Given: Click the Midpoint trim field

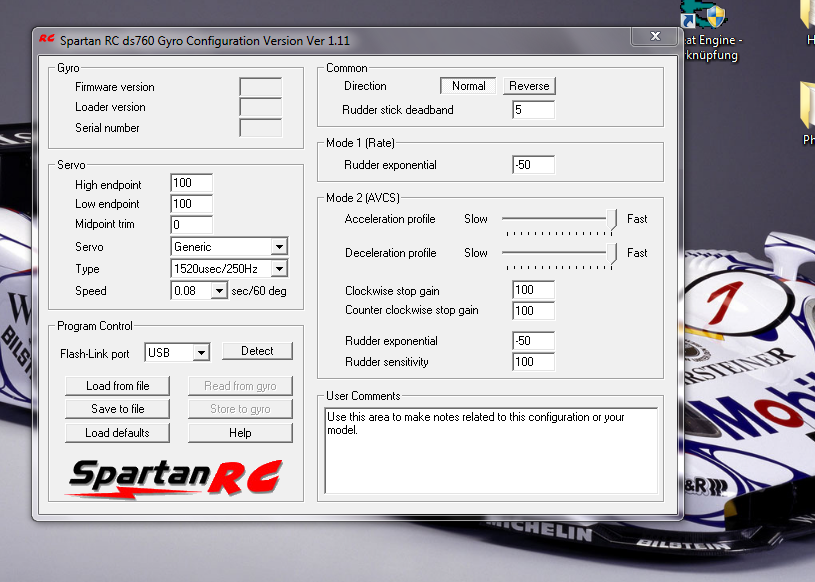Looking at the screenshot, I should 191,224.
